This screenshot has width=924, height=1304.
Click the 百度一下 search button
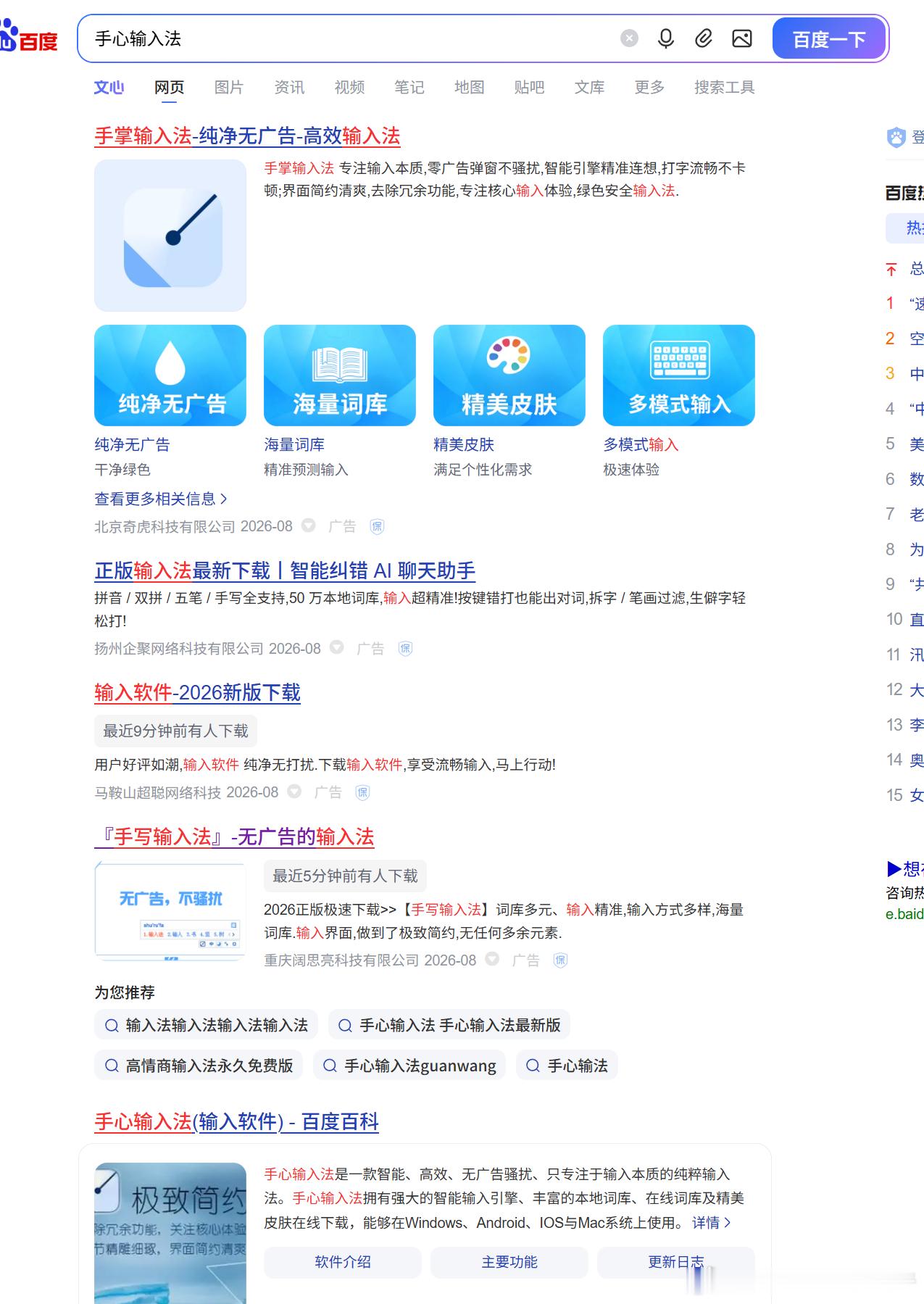click(x=829, y=38)
